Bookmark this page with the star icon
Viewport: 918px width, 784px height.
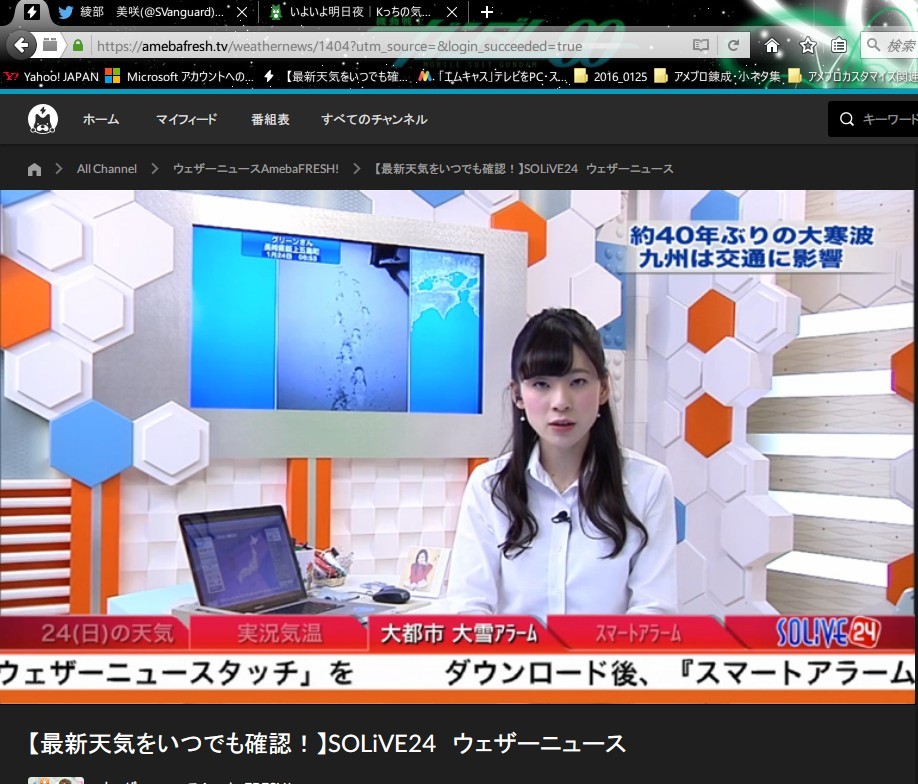[808, 46]
